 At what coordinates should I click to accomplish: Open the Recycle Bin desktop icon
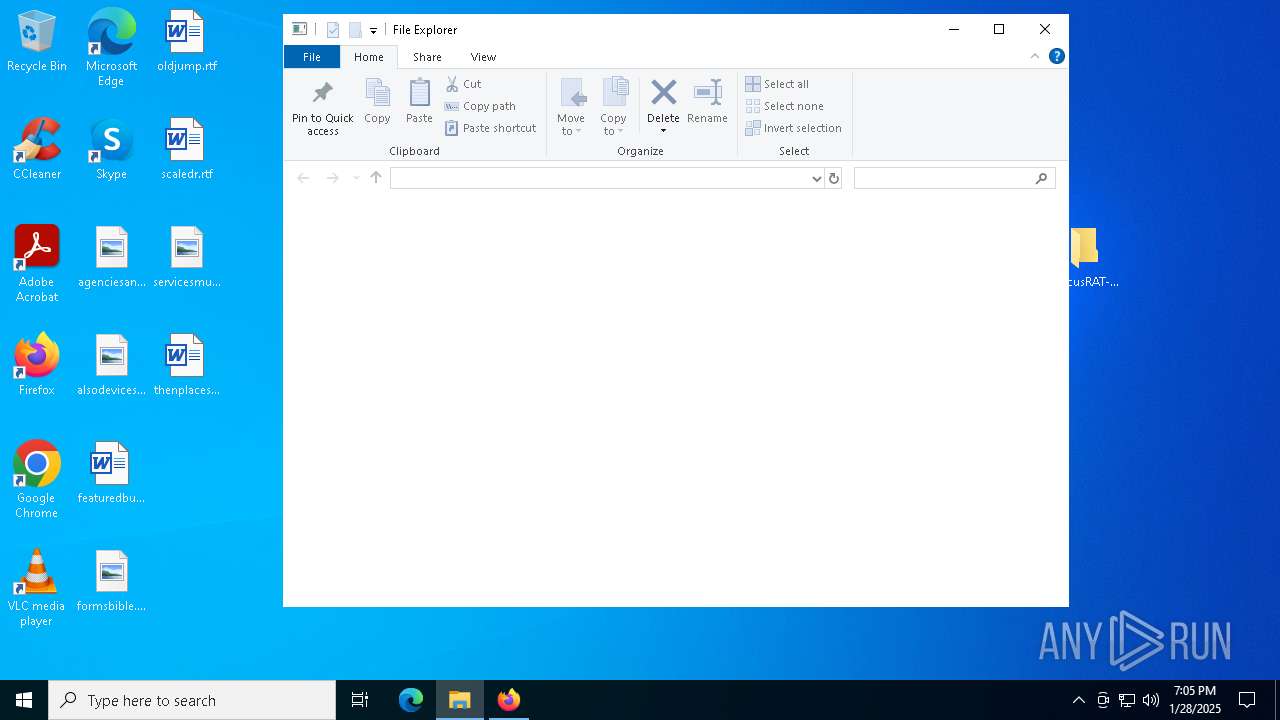(x=37, y=42)
